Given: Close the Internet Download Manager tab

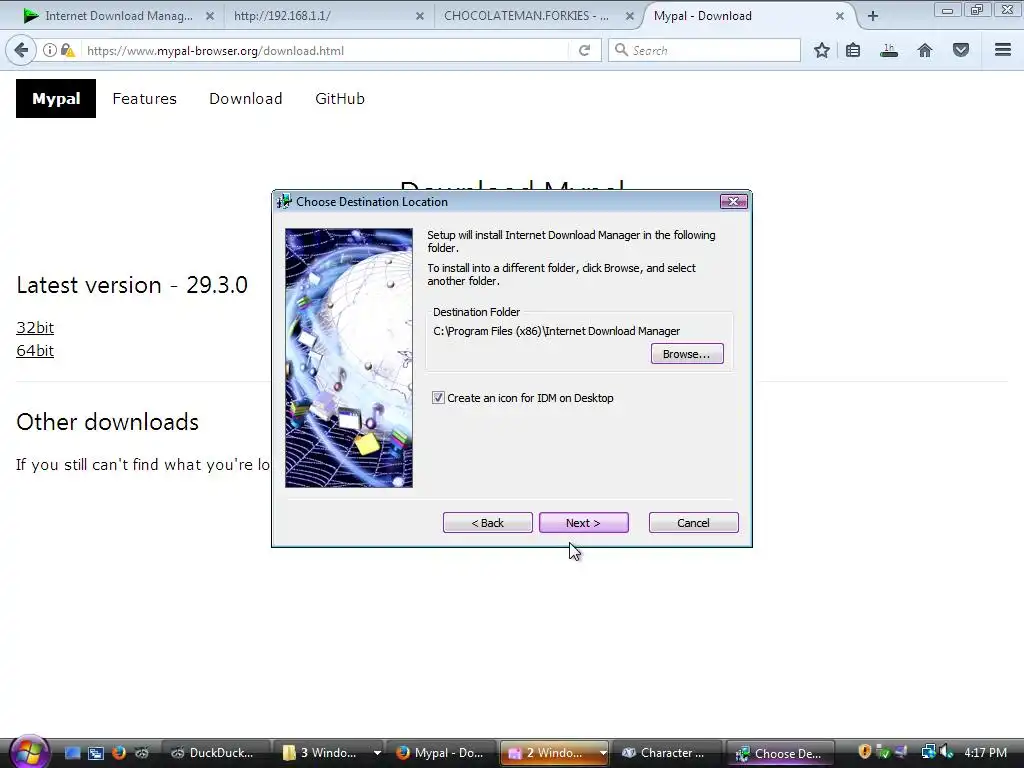Looking at the screenshot, I should (x=210, y=16).
